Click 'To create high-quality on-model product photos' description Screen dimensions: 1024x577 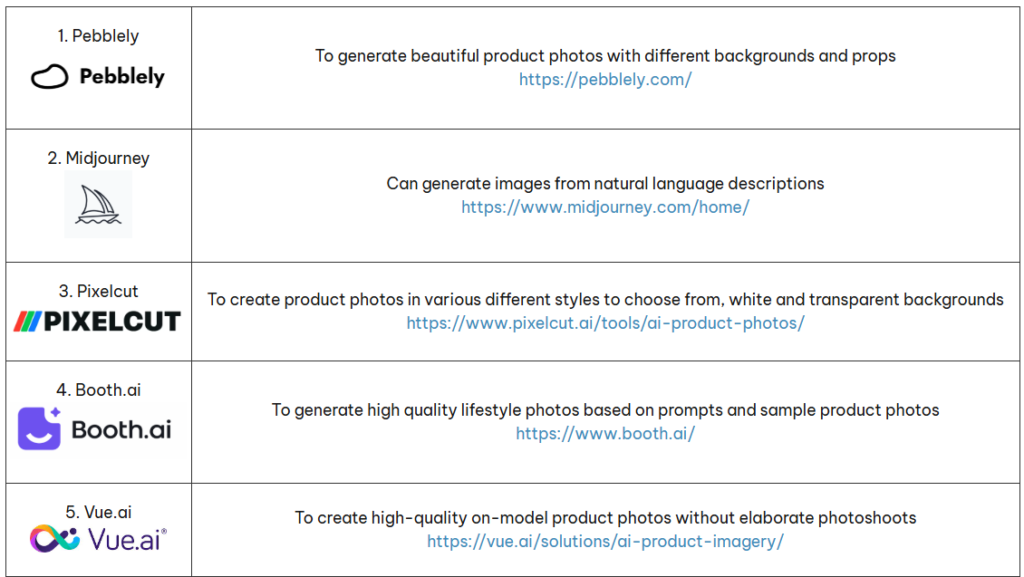pos(605,518)
